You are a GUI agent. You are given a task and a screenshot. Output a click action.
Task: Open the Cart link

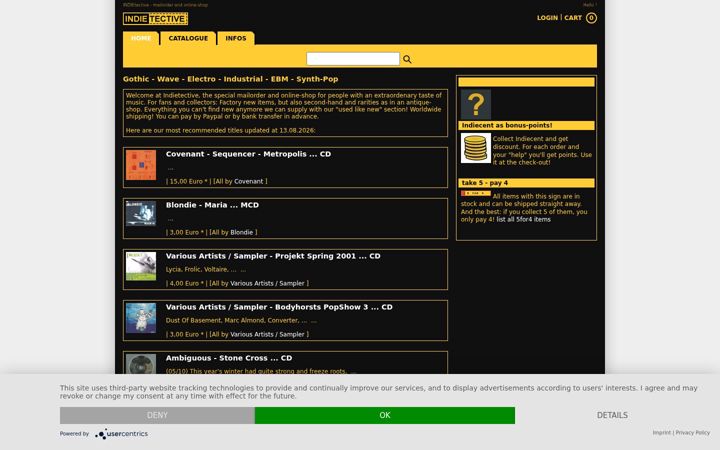[x=573, y=18]
